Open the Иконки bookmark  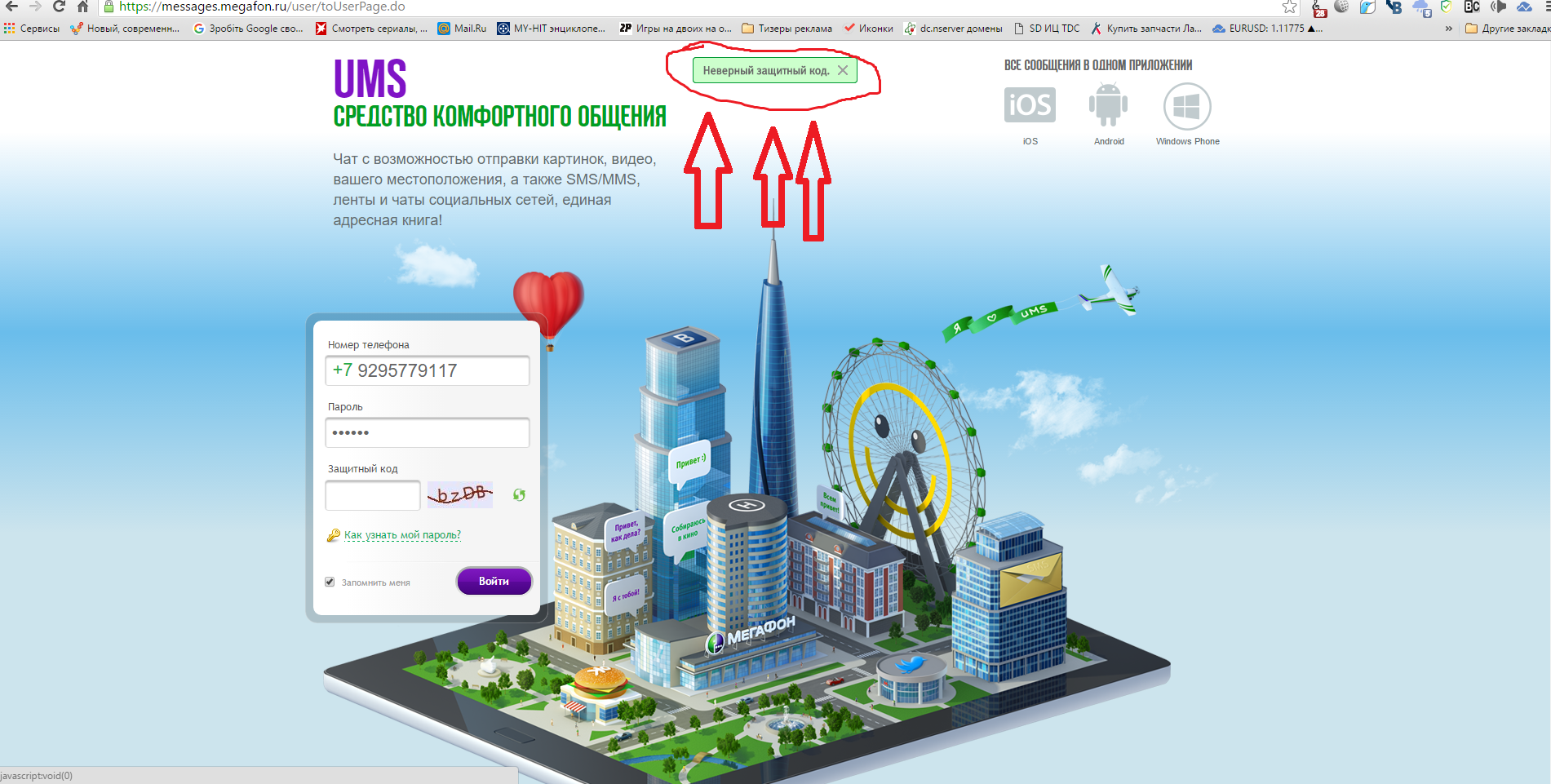(868, 29)
